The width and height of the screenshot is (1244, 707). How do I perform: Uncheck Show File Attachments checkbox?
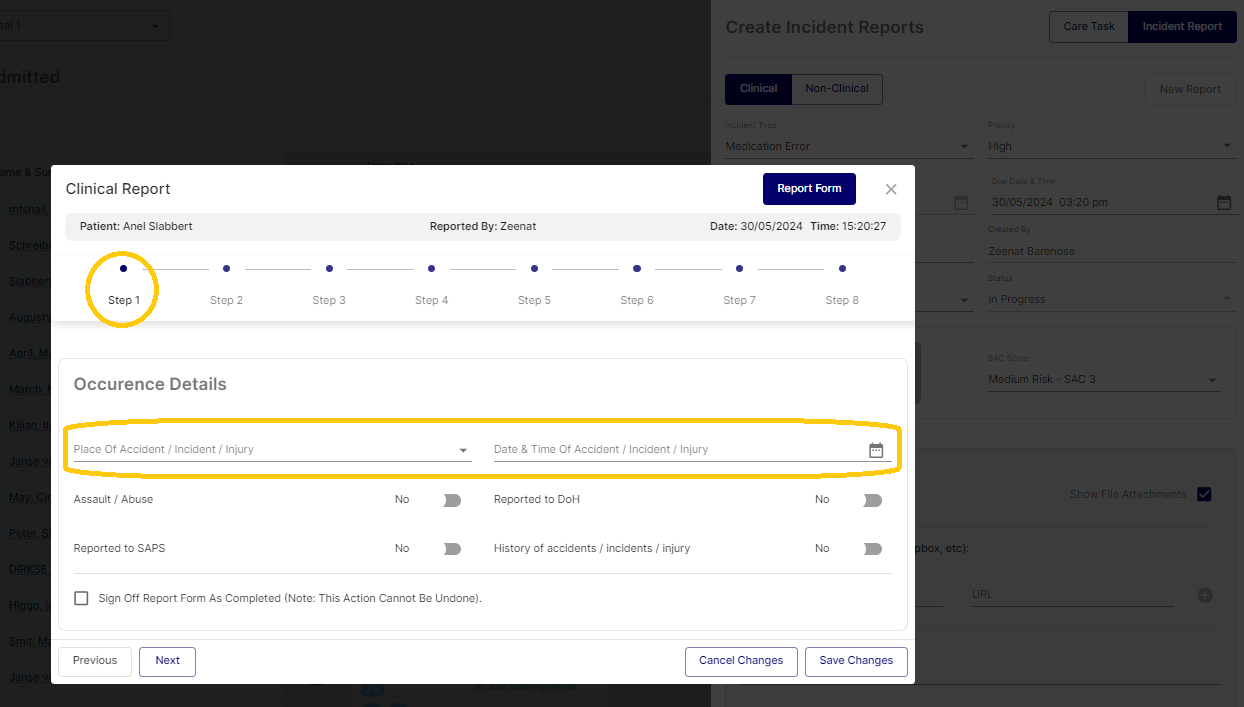(1204, 494)
